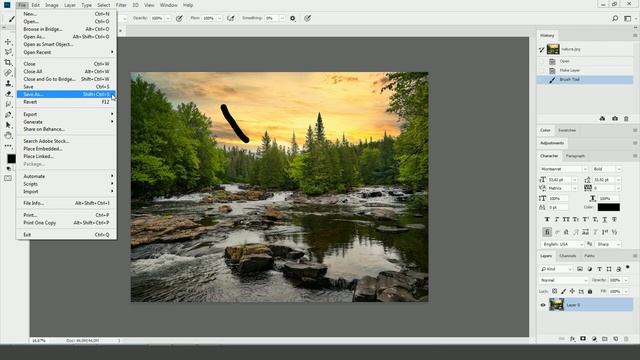Create new layer icon in Layers panel
Viewport: 640px width, 360px height.
(x=616, y=339)
